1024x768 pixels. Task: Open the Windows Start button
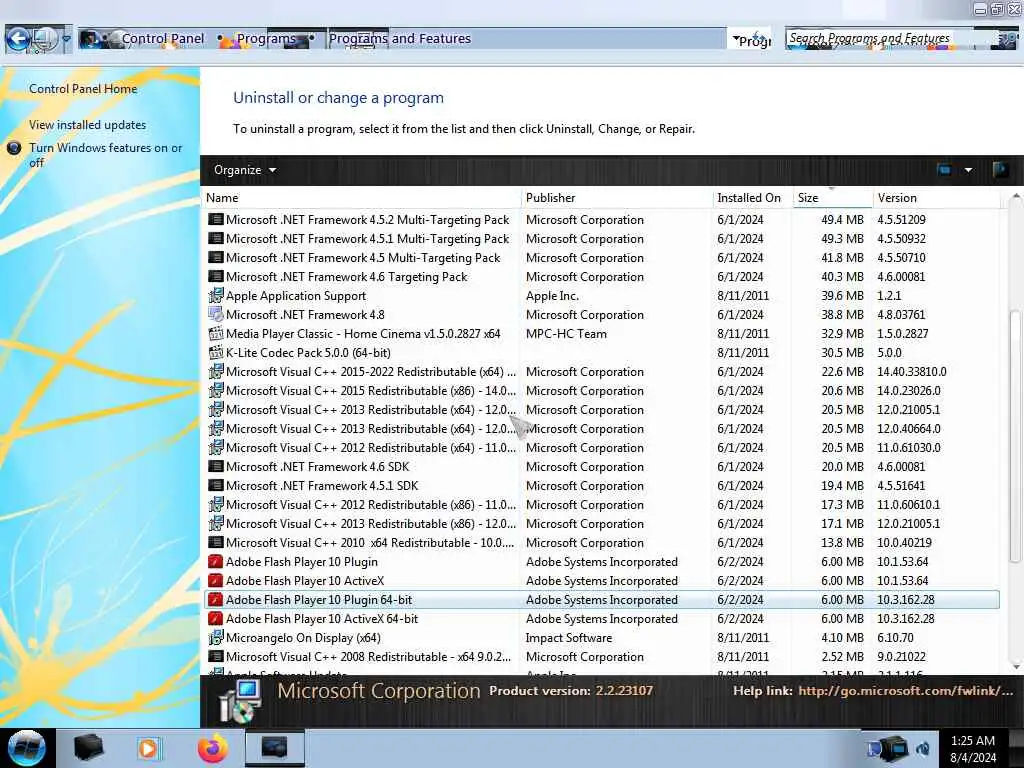pos(26,748)
